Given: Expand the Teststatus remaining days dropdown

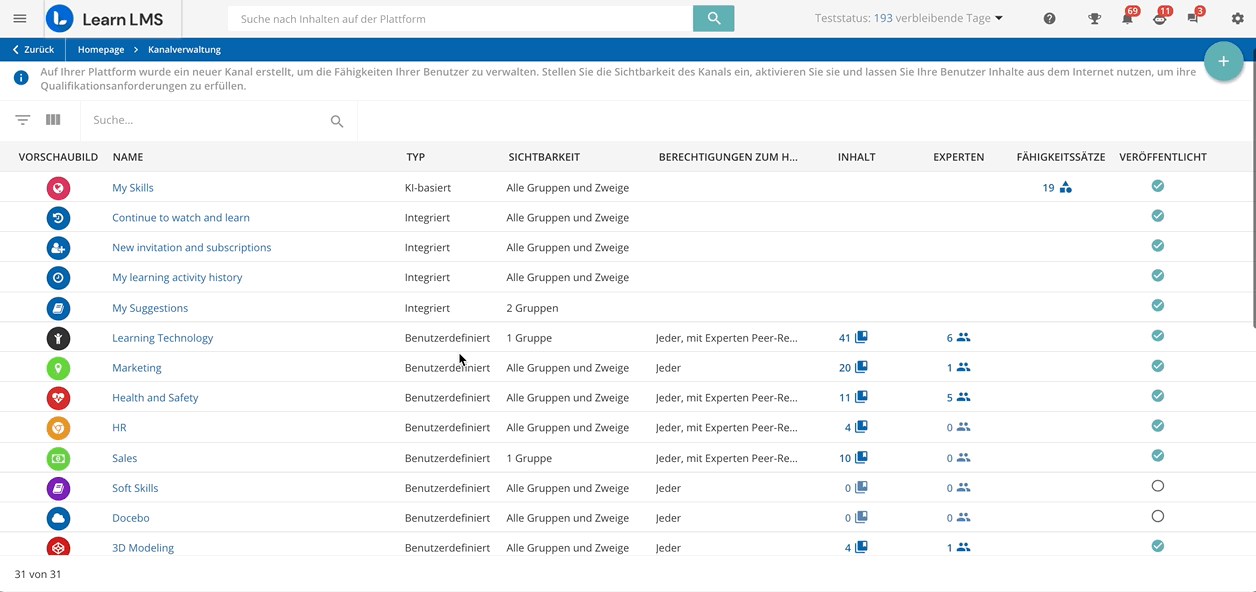Looking at the screenshot, I should [x=998, y=19].
